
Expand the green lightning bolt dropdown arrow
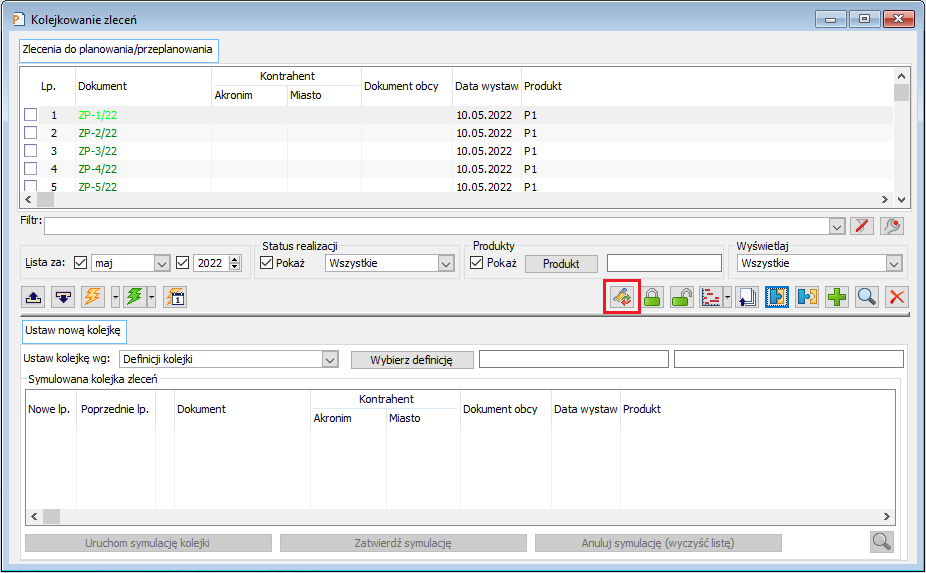click(x=152, y=297)
